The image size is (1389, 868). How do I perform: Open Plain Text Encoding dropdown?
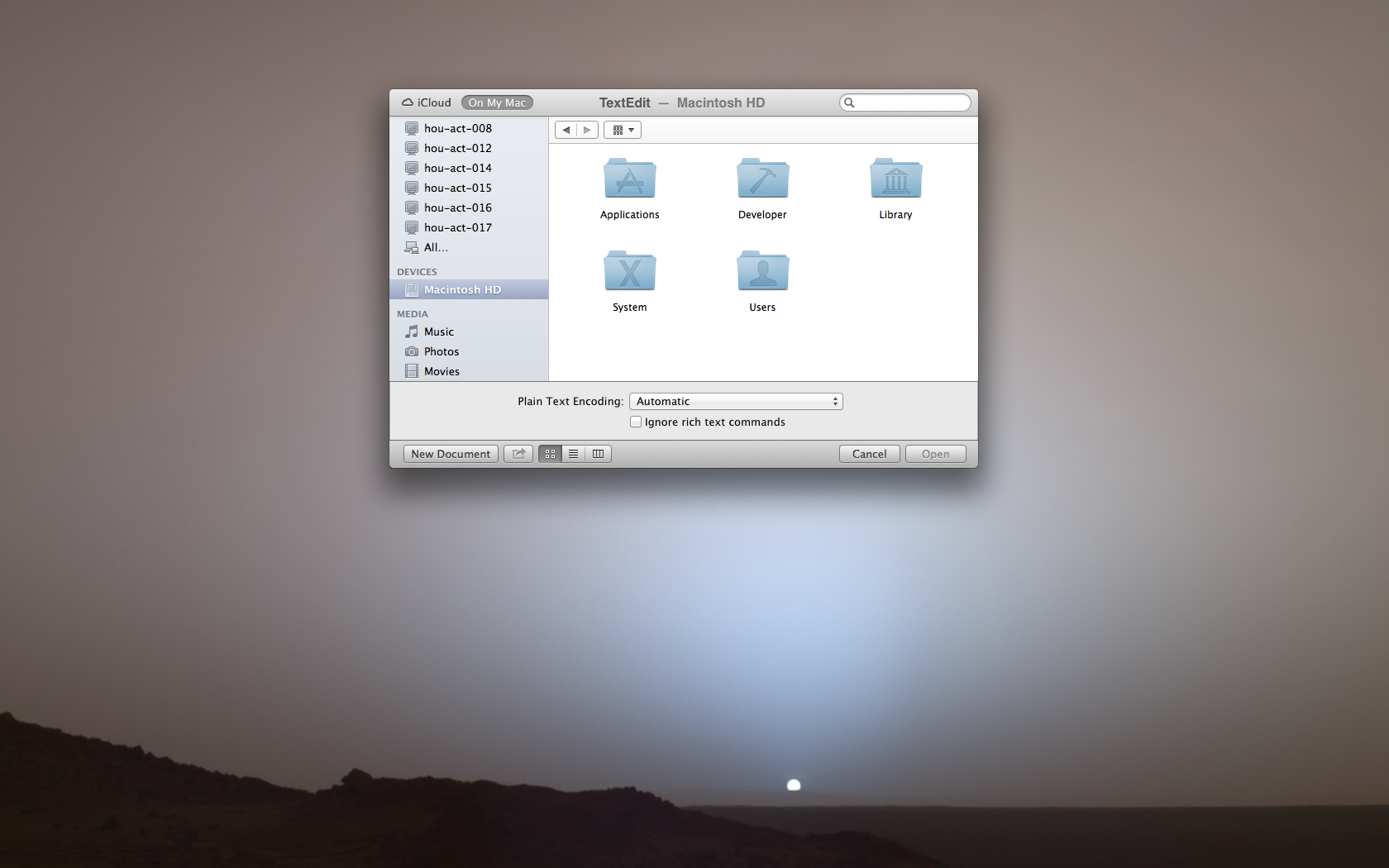coord(736,401)
